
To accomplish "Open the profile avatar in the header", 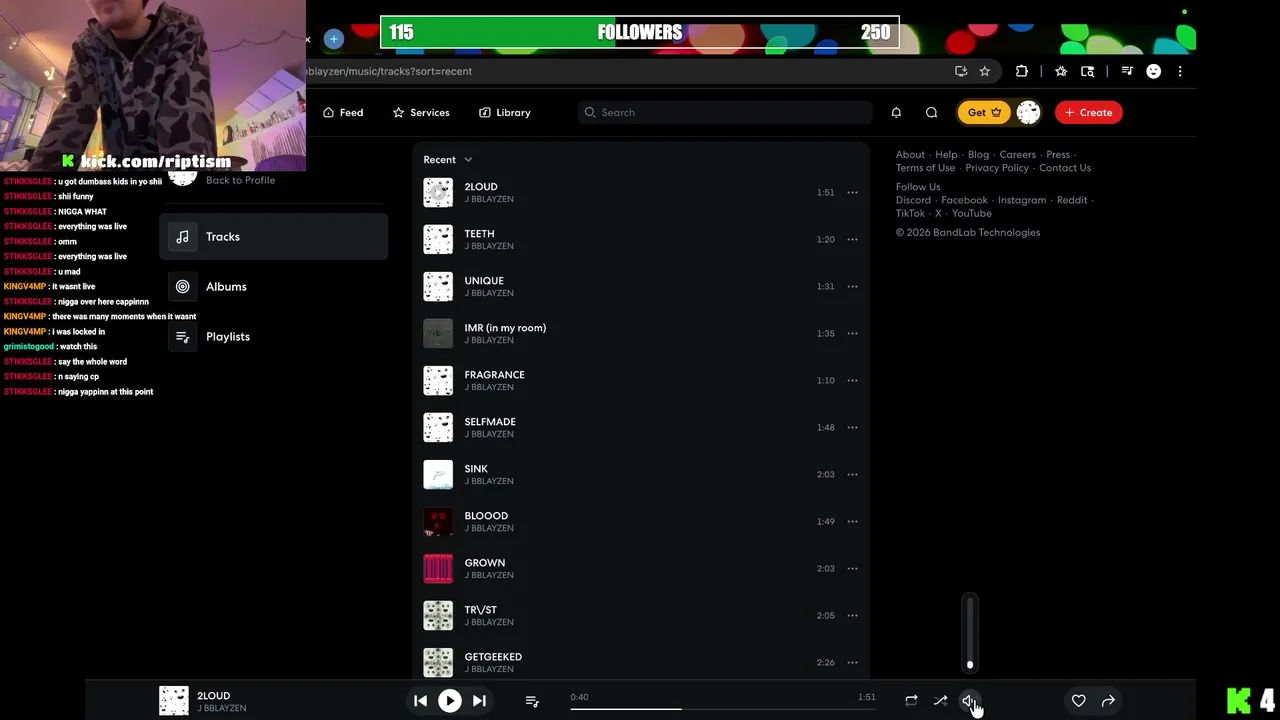I will click(1028, 112).
